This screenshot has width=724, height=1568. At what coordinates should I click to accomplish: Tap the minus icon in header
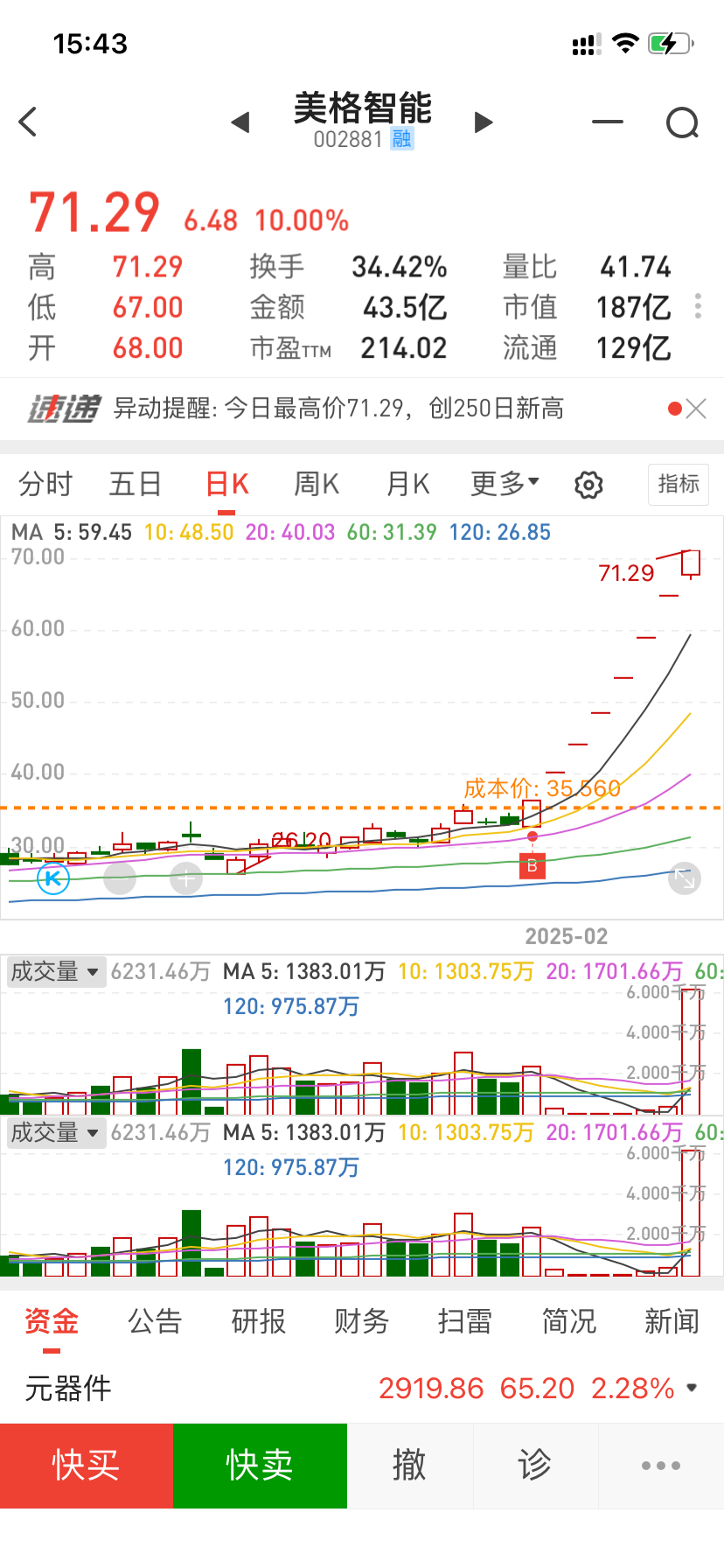click(608, 122)
